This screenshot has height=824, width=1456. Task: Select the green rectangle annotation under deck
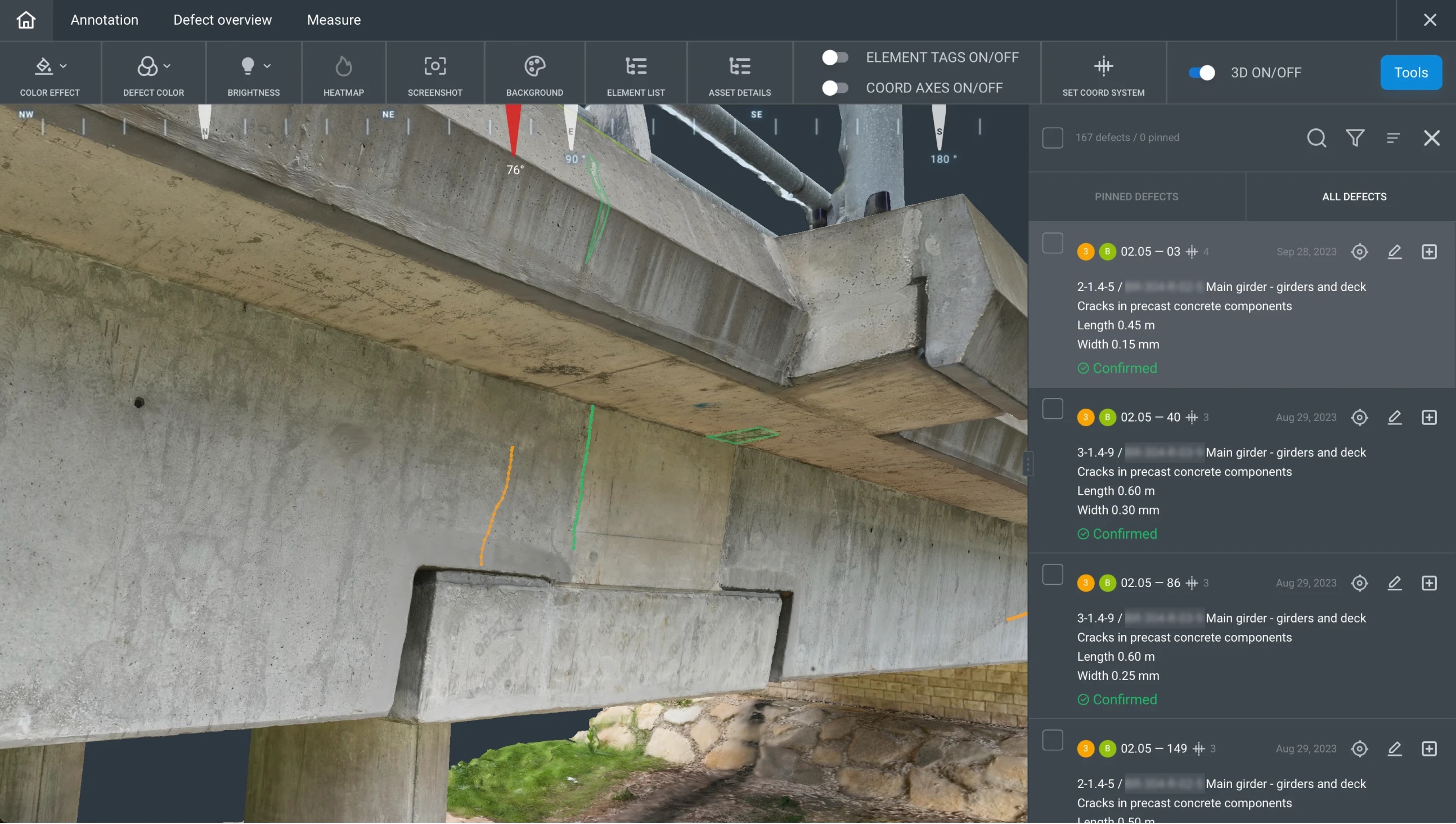[x=742, y=435]
